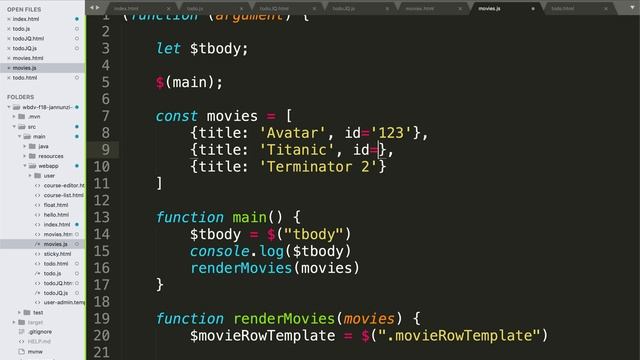Open the tab list dropdown arrow

pos(632,8)
